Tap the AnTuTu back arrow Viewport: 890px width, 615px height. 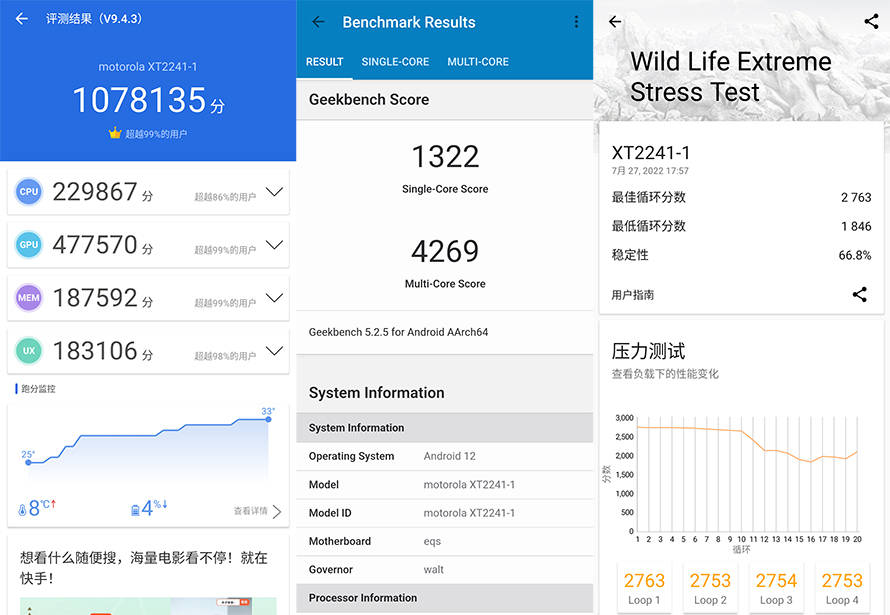(x=22, y=19)
